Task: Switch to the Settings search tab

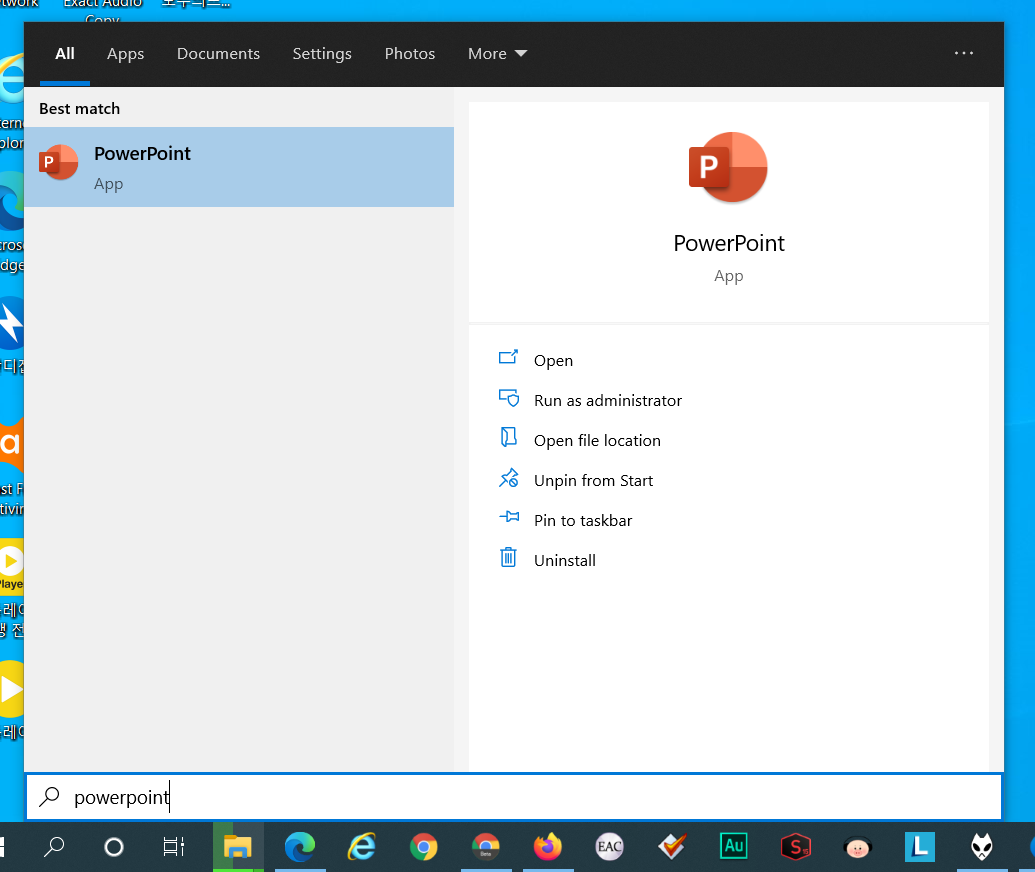Action: (x=322, y=53)
